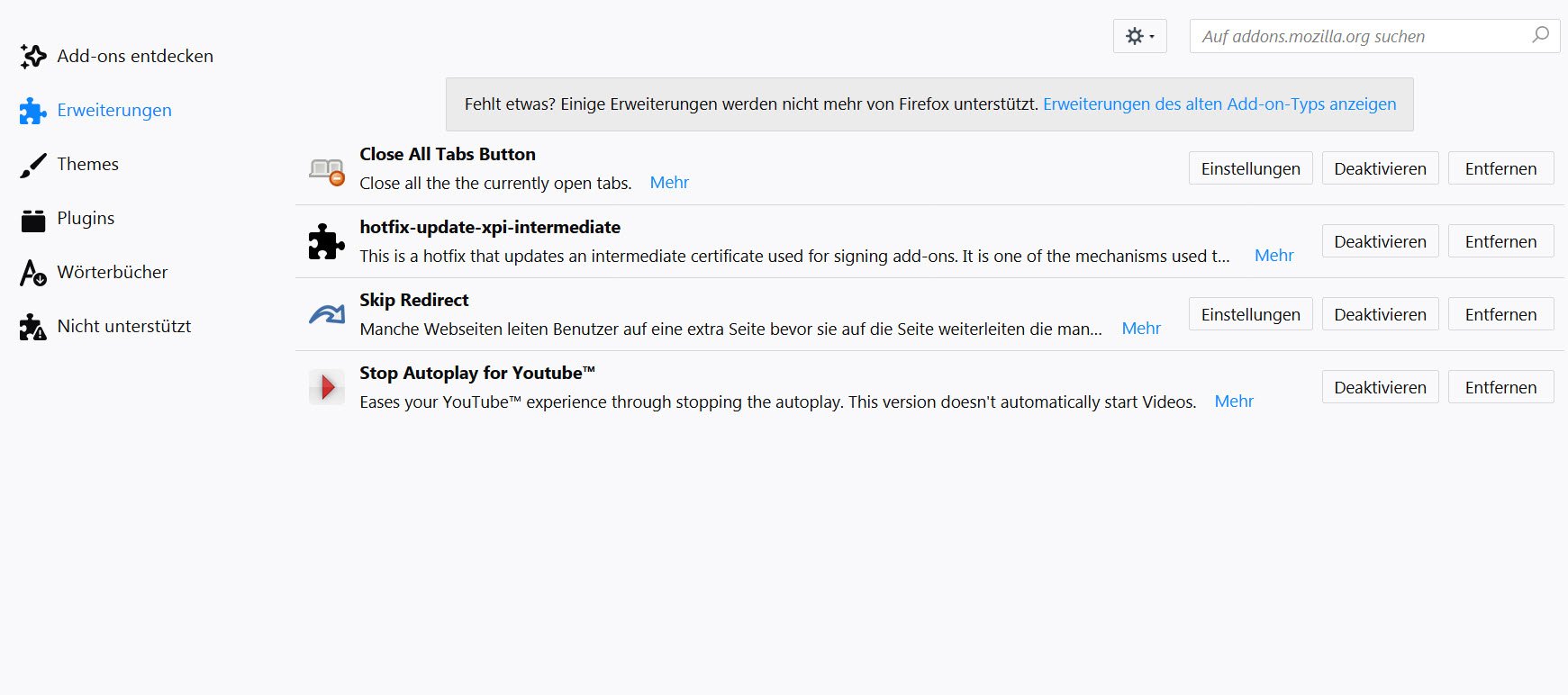Click the Skip Redirect arrow icon
1568x695 pixels.
[x=327, y=314]
